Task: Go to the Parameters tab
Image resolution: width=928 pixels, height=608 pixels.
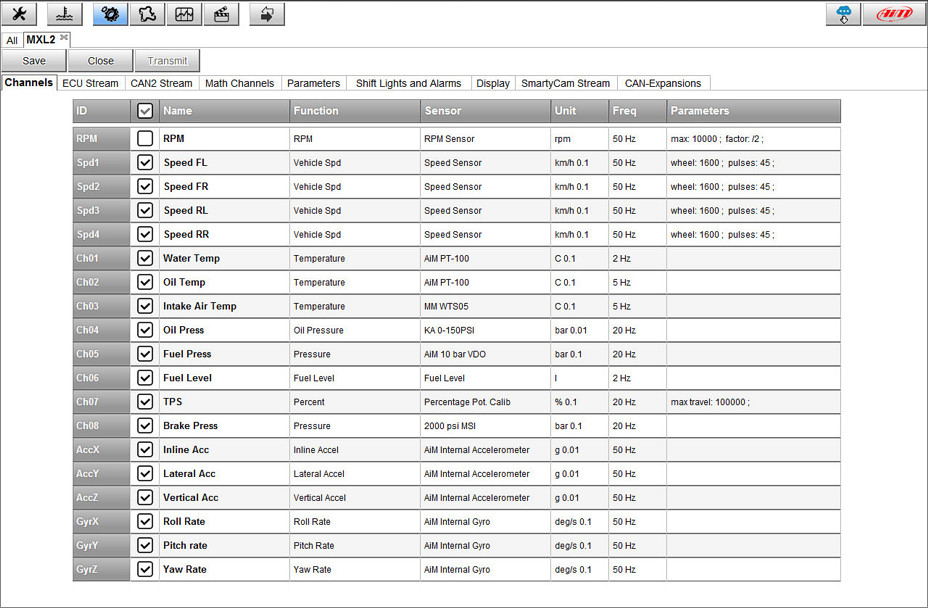Action: [314, 83]
